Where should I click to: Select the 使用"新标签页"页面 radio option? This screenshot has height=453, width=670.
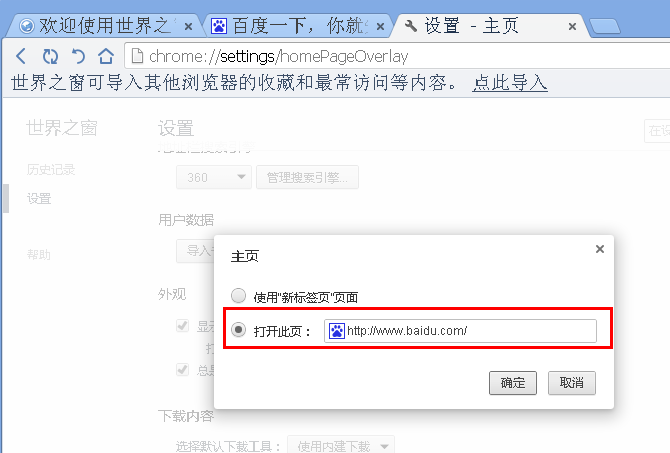point(238,296)
